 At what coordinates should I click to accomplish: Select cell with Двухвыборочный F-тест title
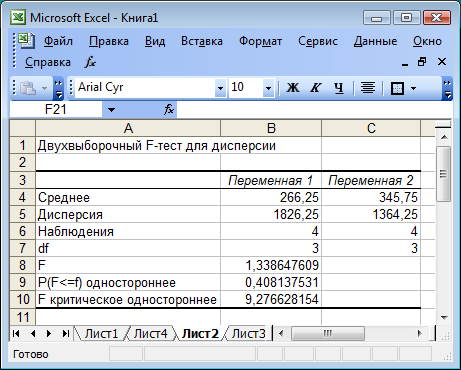[128, 146]
